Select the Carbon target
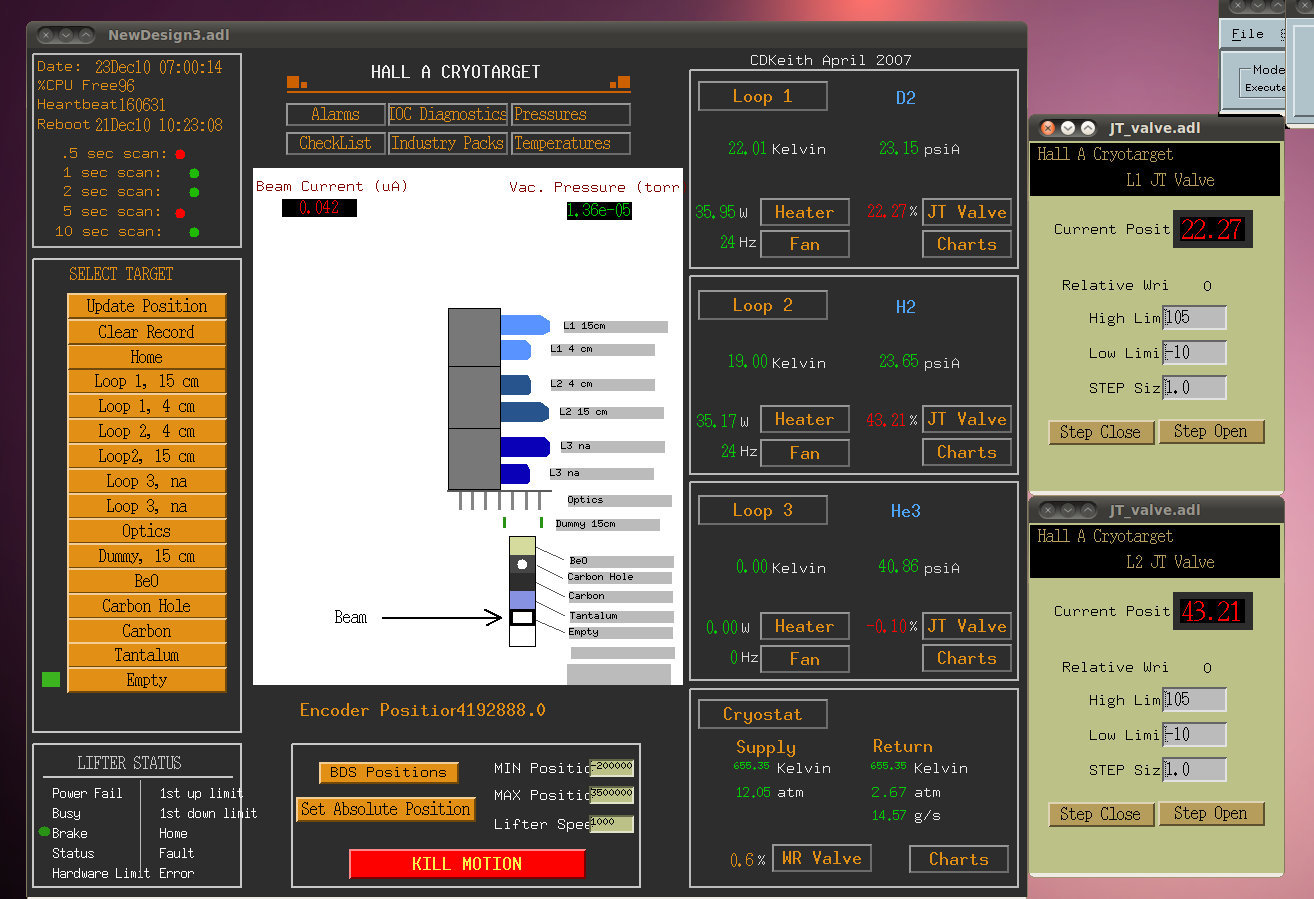 (x=147, y=631)
